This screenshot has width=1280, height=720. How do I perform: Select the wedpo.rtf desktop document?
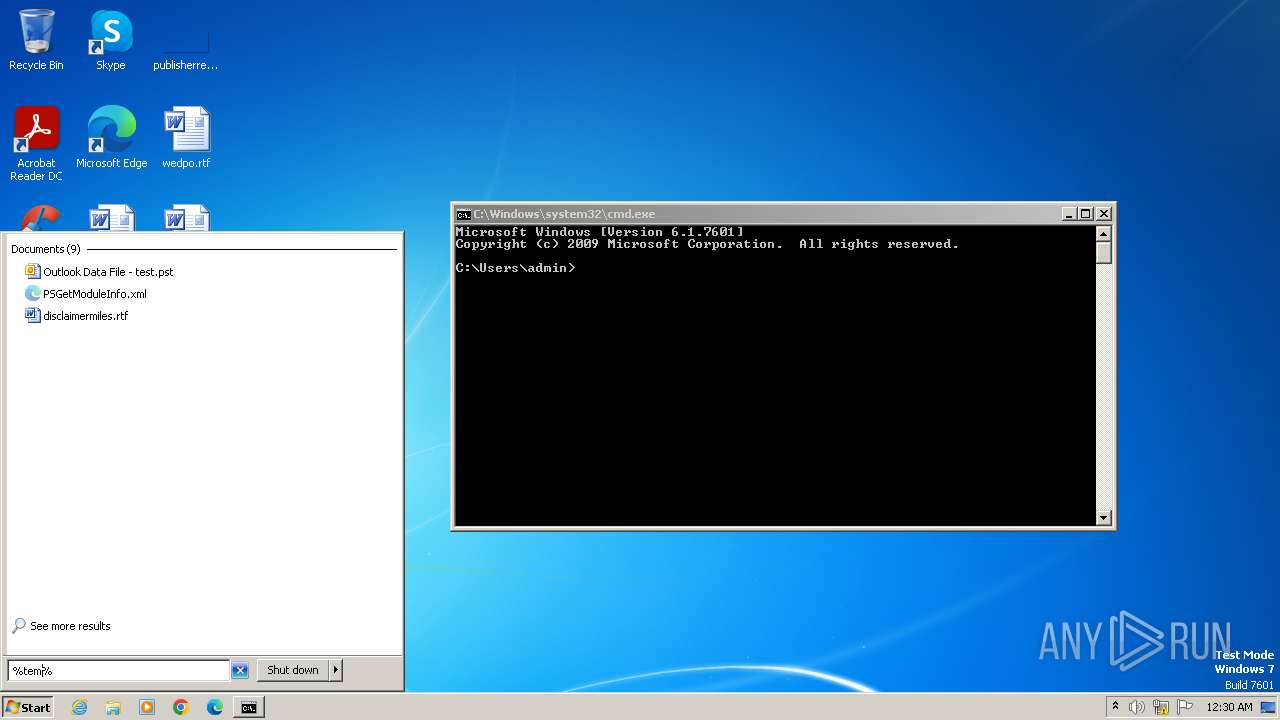186,138
